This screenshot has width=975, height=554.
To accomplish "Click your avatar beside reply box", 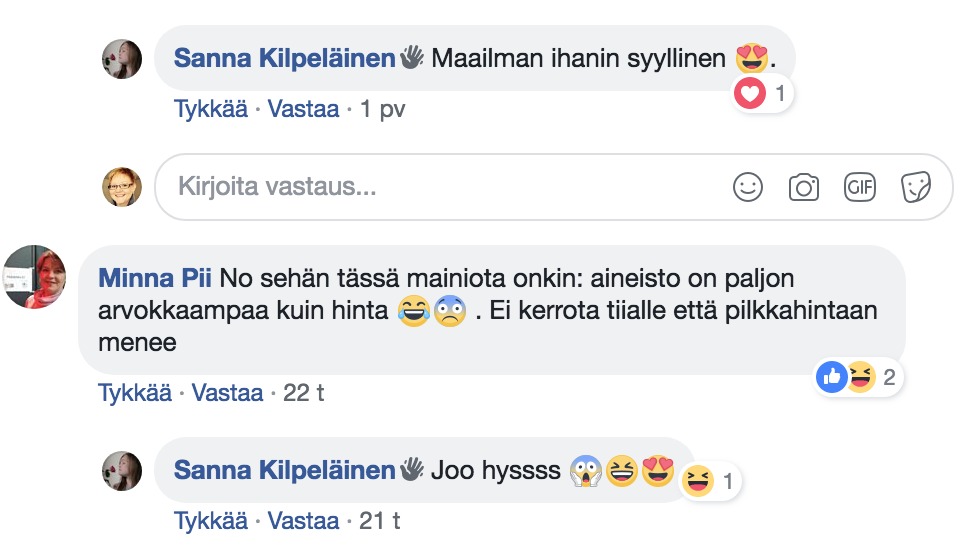I will [x=122, y=187].
